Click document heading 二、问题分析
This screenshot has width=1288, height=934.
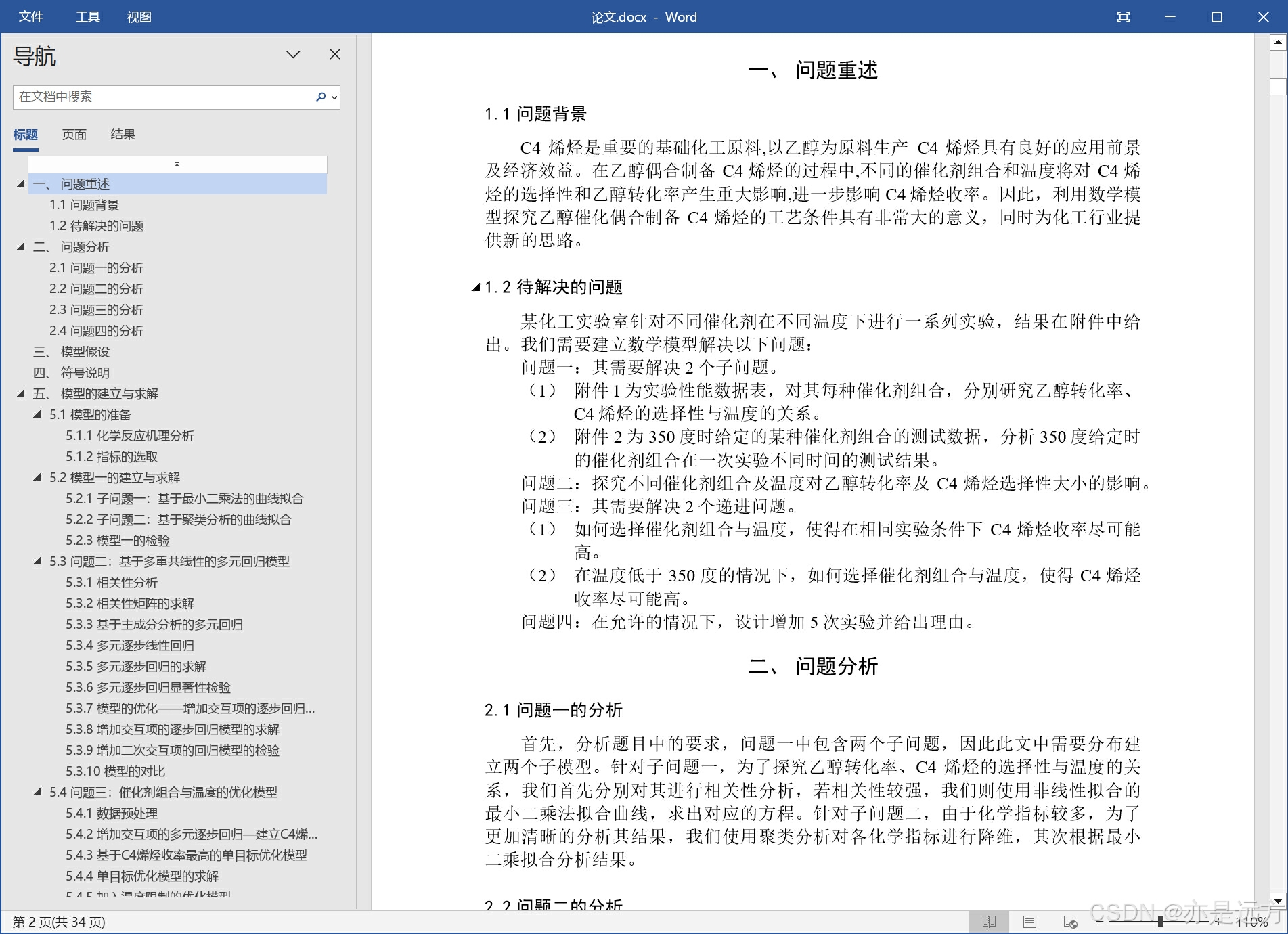[813, 666]
